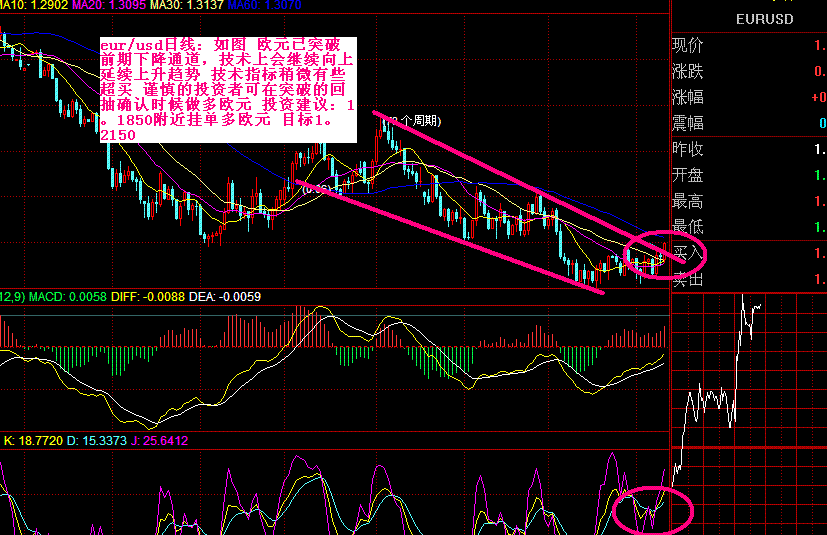Select the K: 18.7720 value label
This screenshot has height=535, width=827.
[33, 441]
